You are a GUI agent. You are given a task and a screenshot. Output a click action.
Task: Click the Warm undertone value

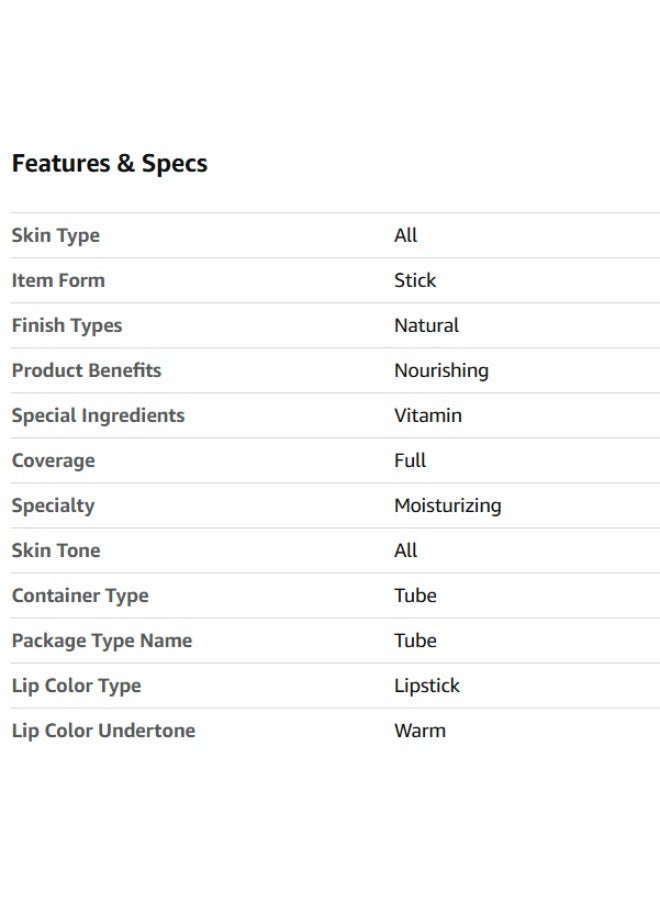pos(420,731)
